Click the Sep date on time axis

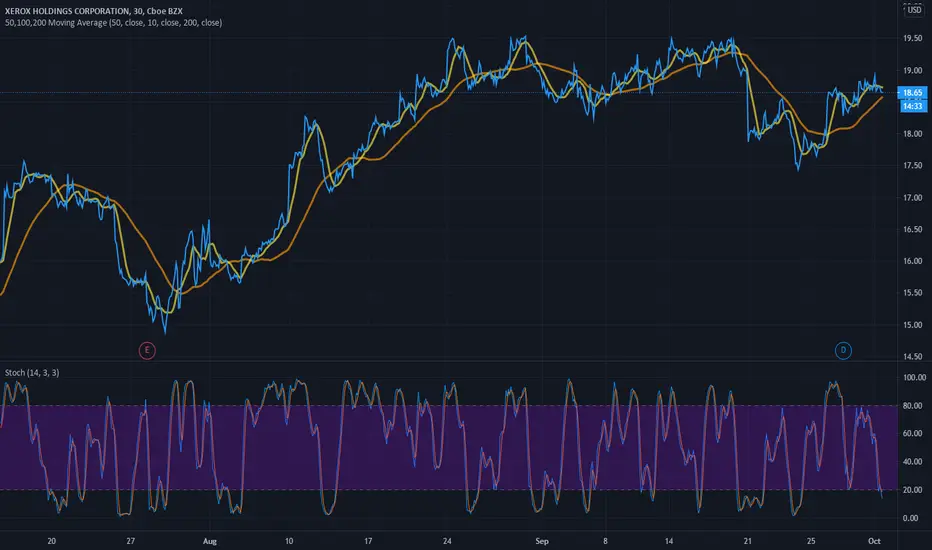point(541,541)
